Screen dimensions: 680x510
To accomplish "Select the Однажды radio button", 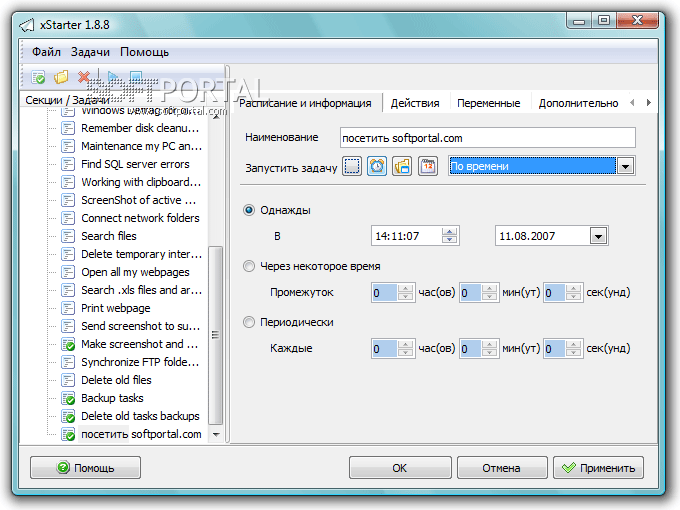I will point(250,210).
